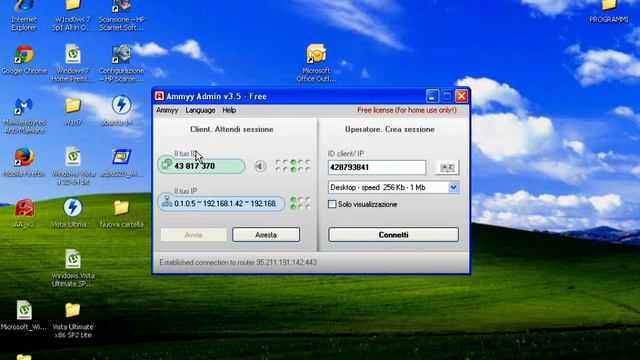Viewport: 640px width, 360px height.
Task: Click status text Established connection to router
Action: (238, 262)
